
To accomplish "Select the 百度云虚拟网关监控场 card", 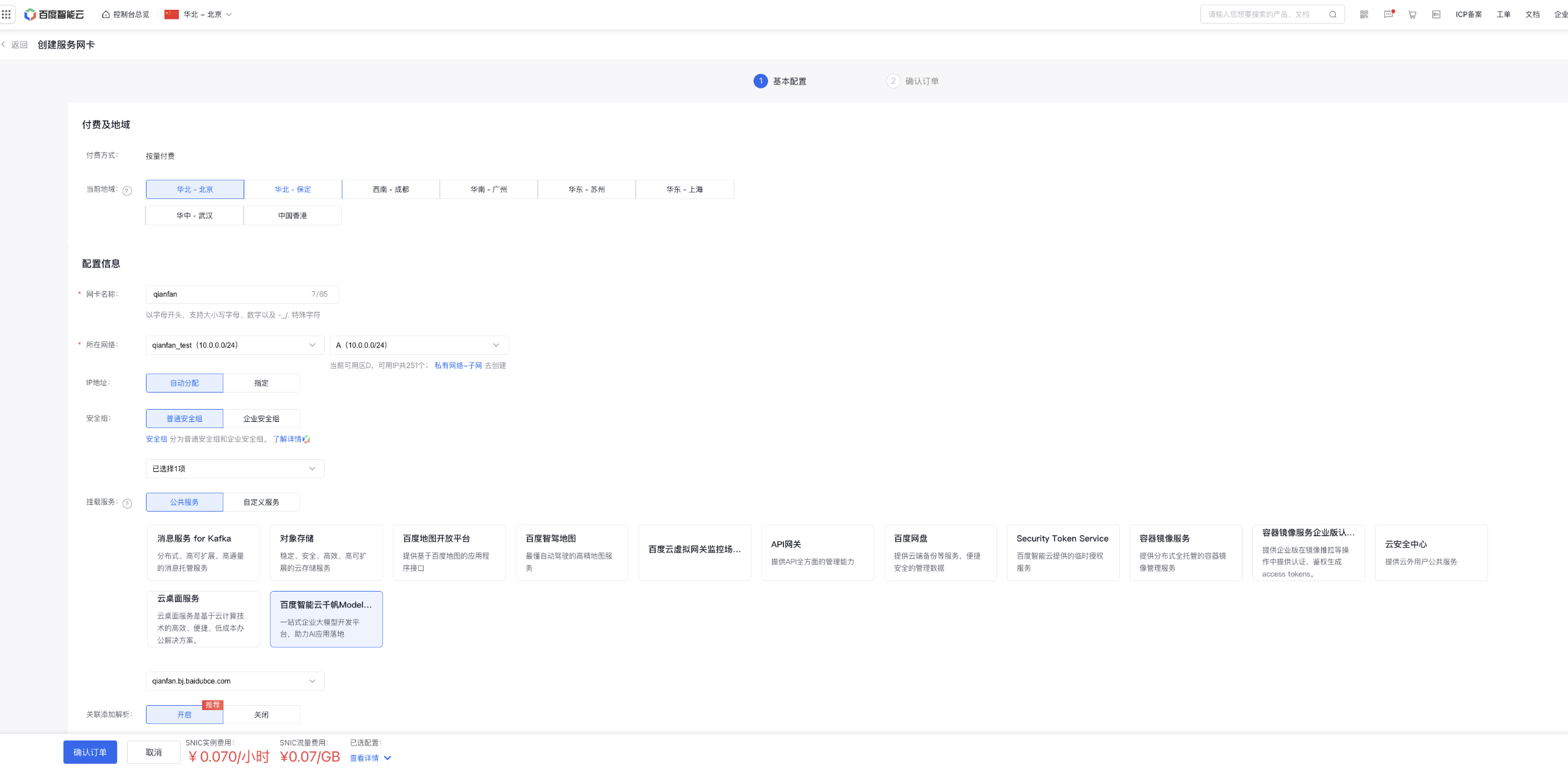I will (695, 552).
